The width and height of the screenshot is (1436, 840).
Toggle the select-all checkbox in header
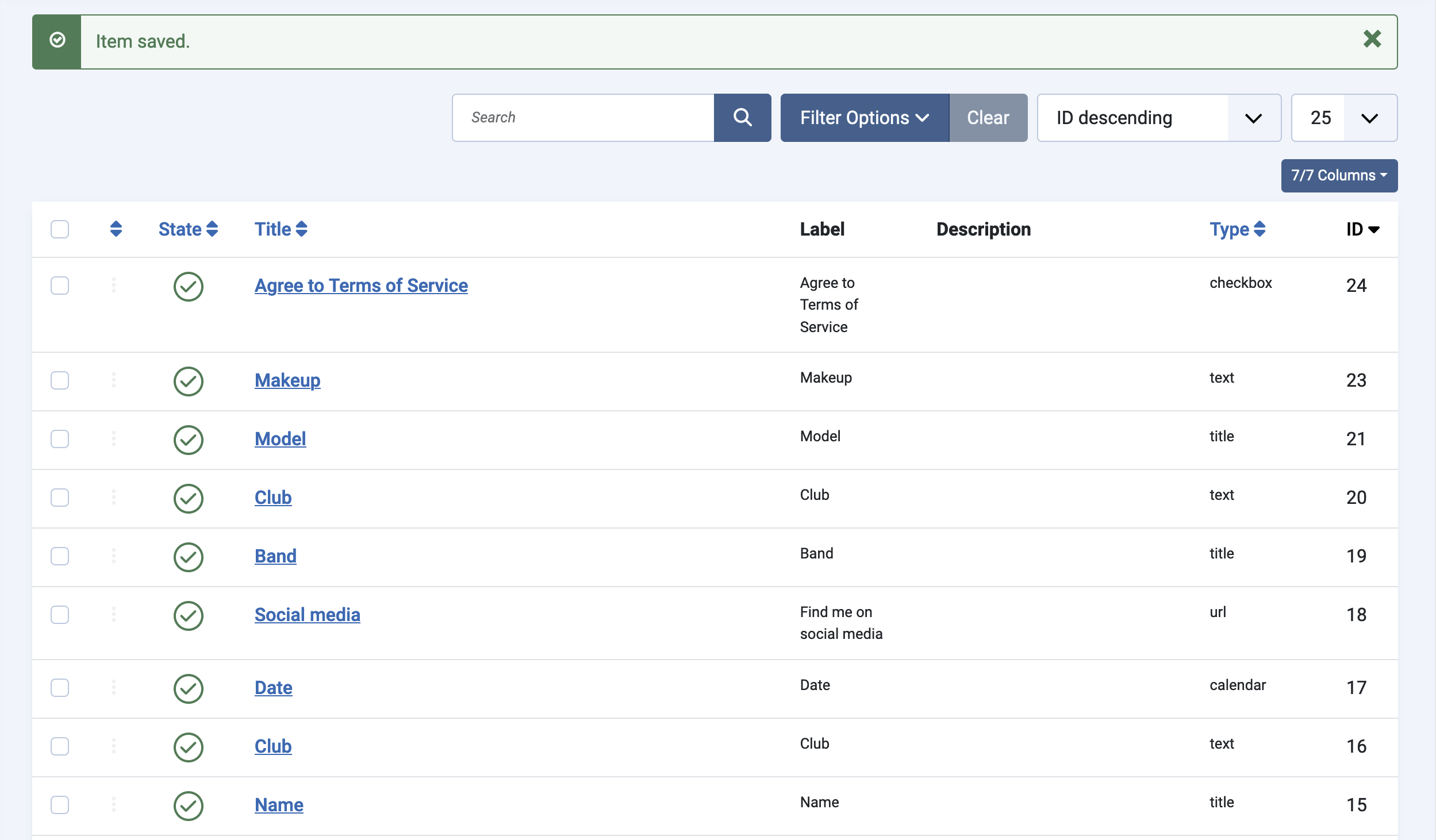point(60,229)
